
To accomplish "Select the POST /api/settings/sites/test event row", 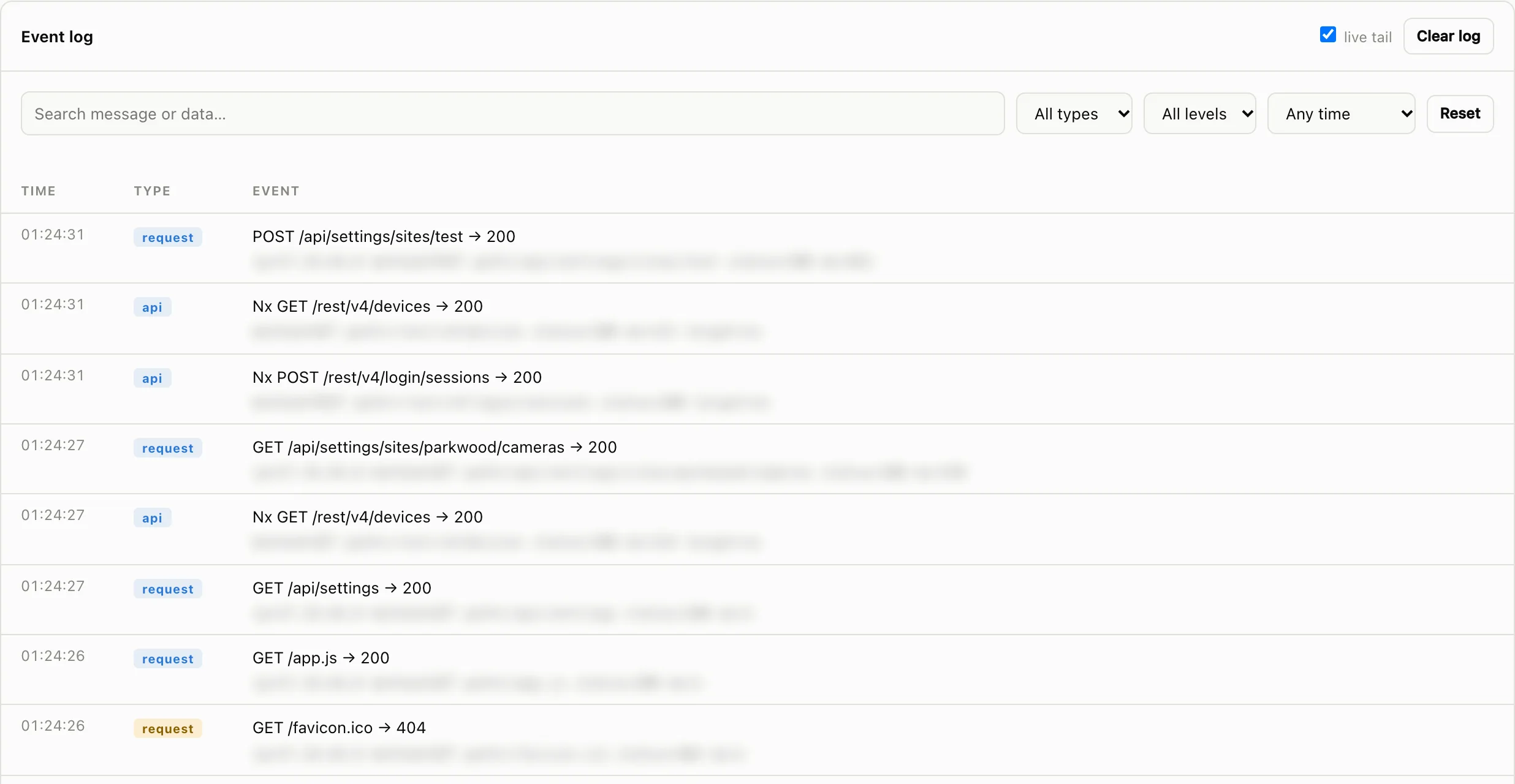I will (x=757, y=248).
